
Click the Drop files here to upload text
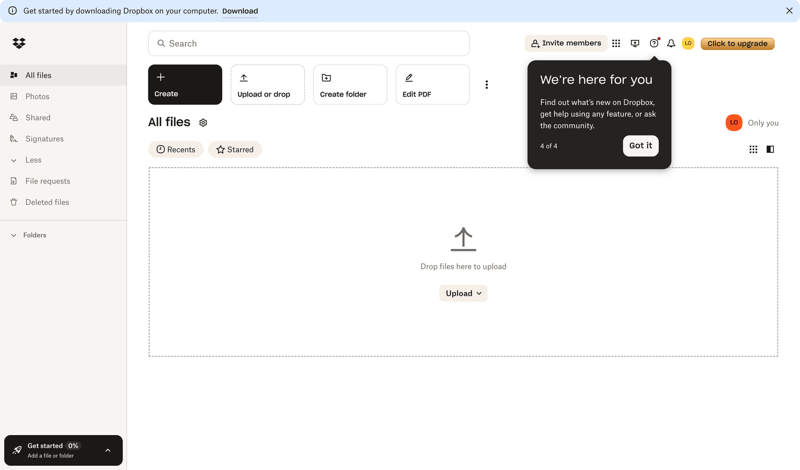click(463, 266)
